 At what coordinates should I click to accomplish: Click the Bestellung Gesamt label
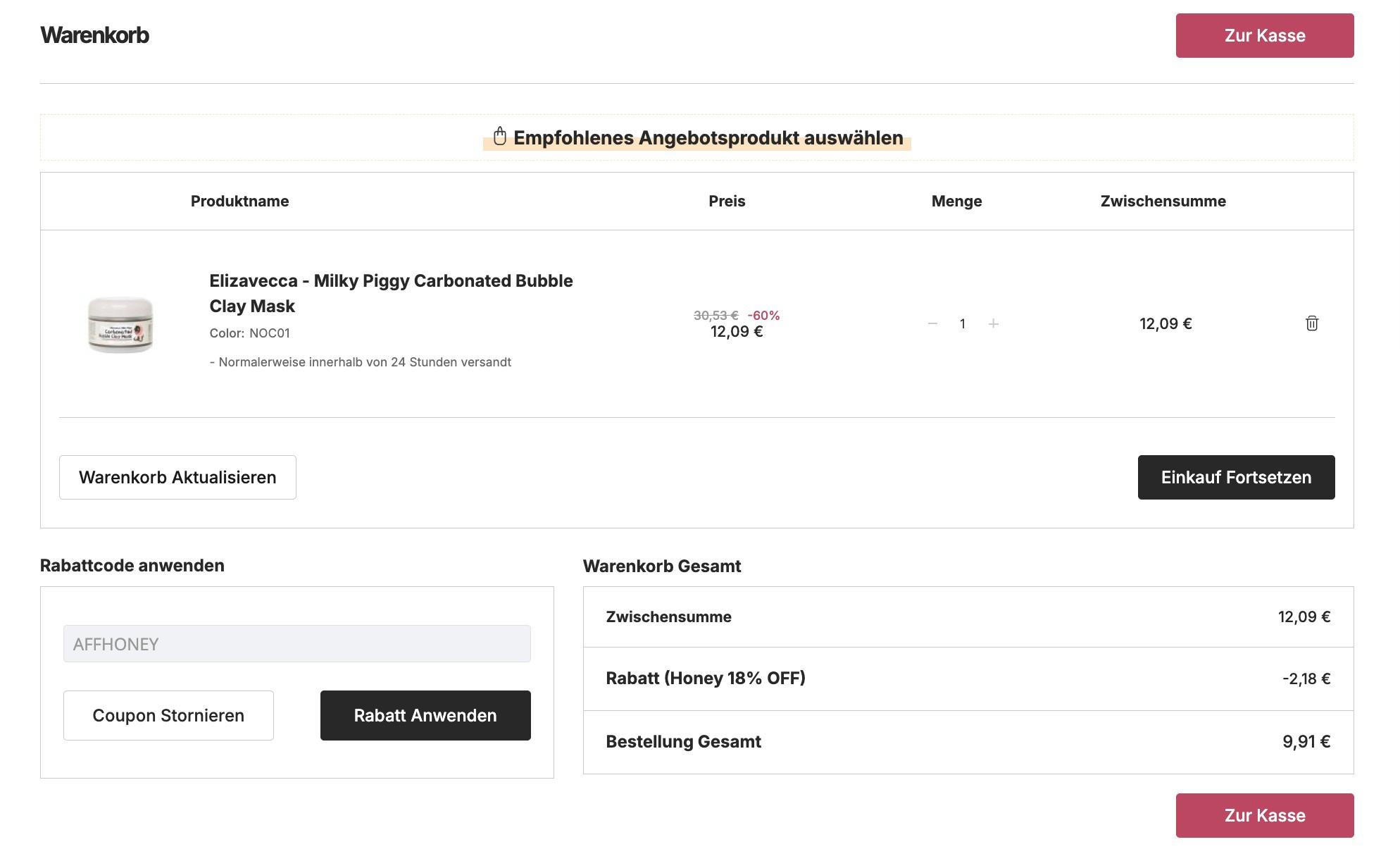683,741
